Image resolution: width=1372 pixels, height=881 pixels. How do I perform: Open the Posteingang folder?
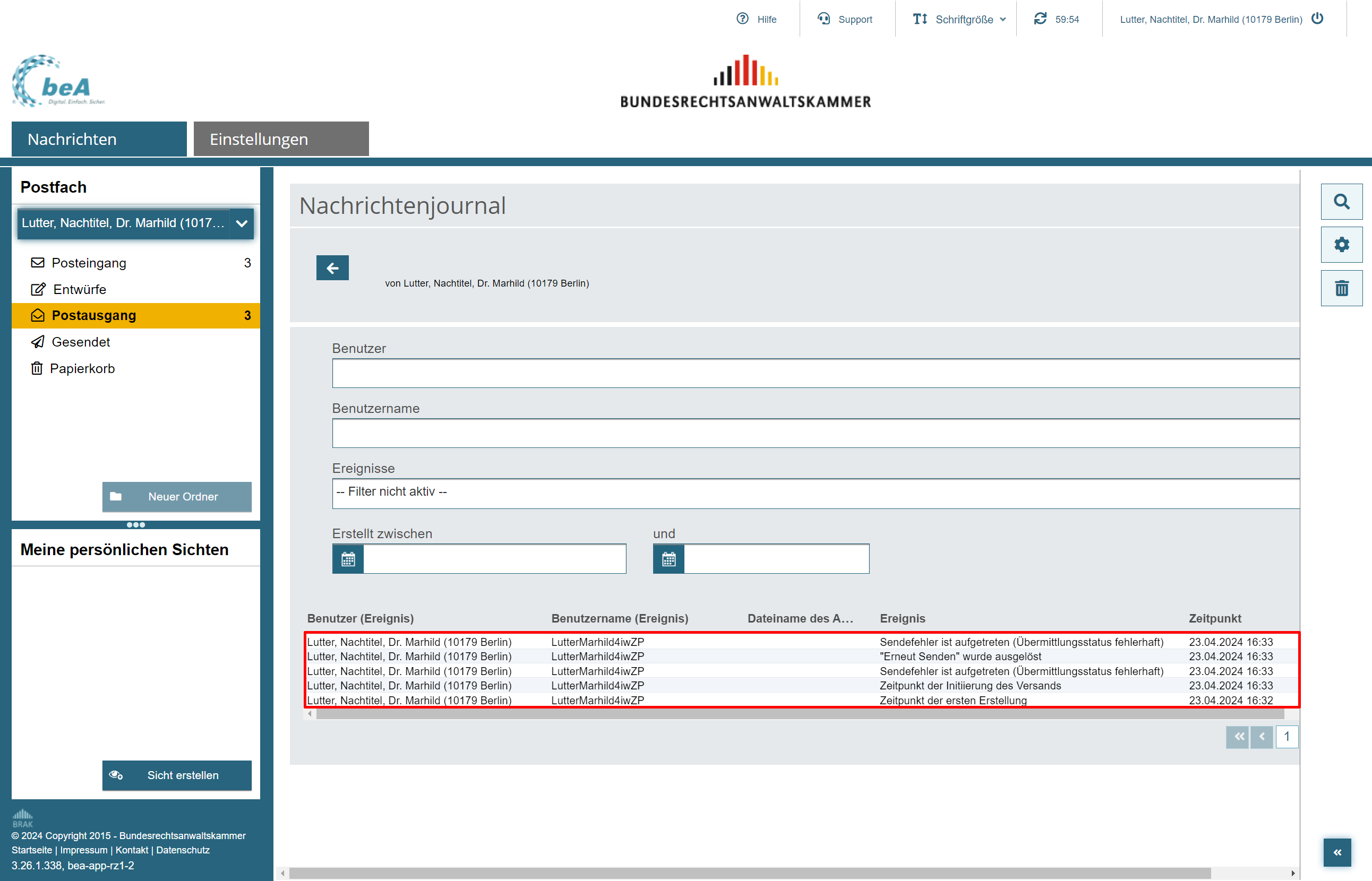click(x=89, y=263)
